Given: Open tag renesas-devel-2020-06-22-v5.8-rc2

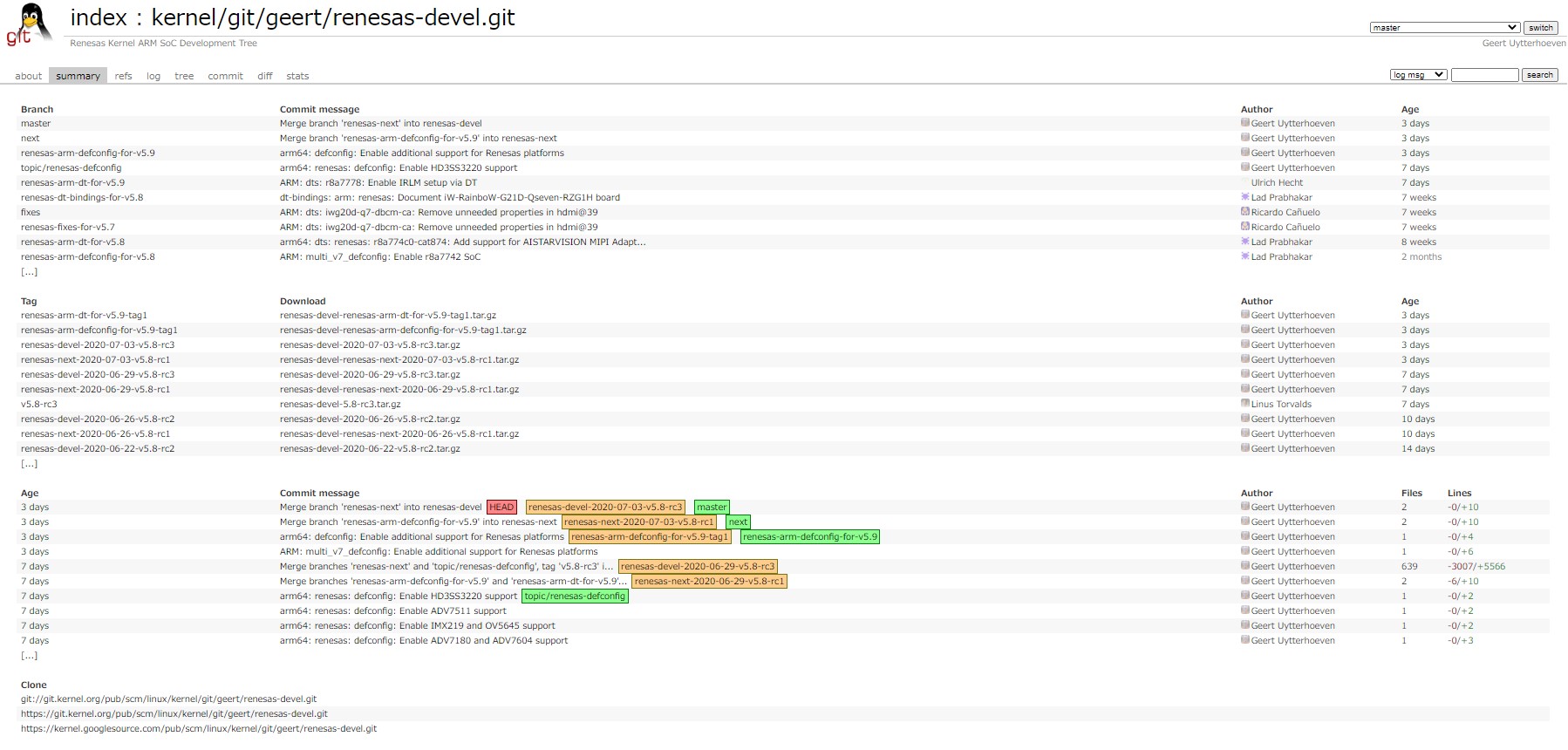Looking at the screenshot, I should (98, 449).
